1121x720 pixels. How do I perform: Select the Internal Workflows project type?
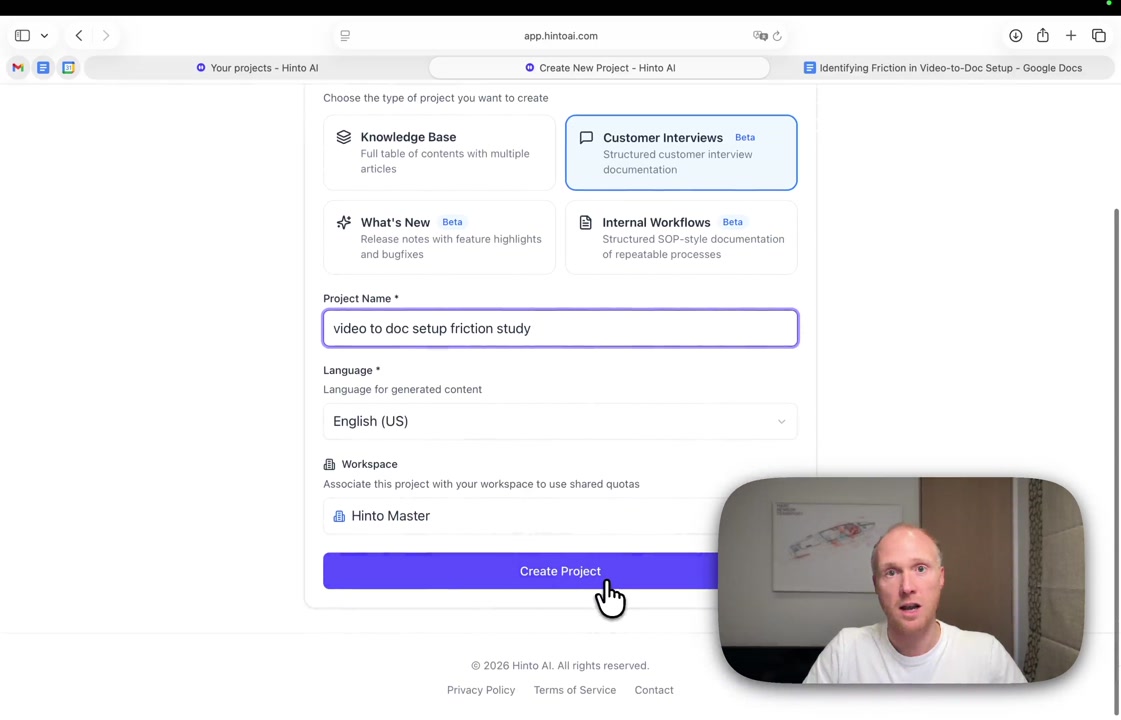(x=681, y=237)
